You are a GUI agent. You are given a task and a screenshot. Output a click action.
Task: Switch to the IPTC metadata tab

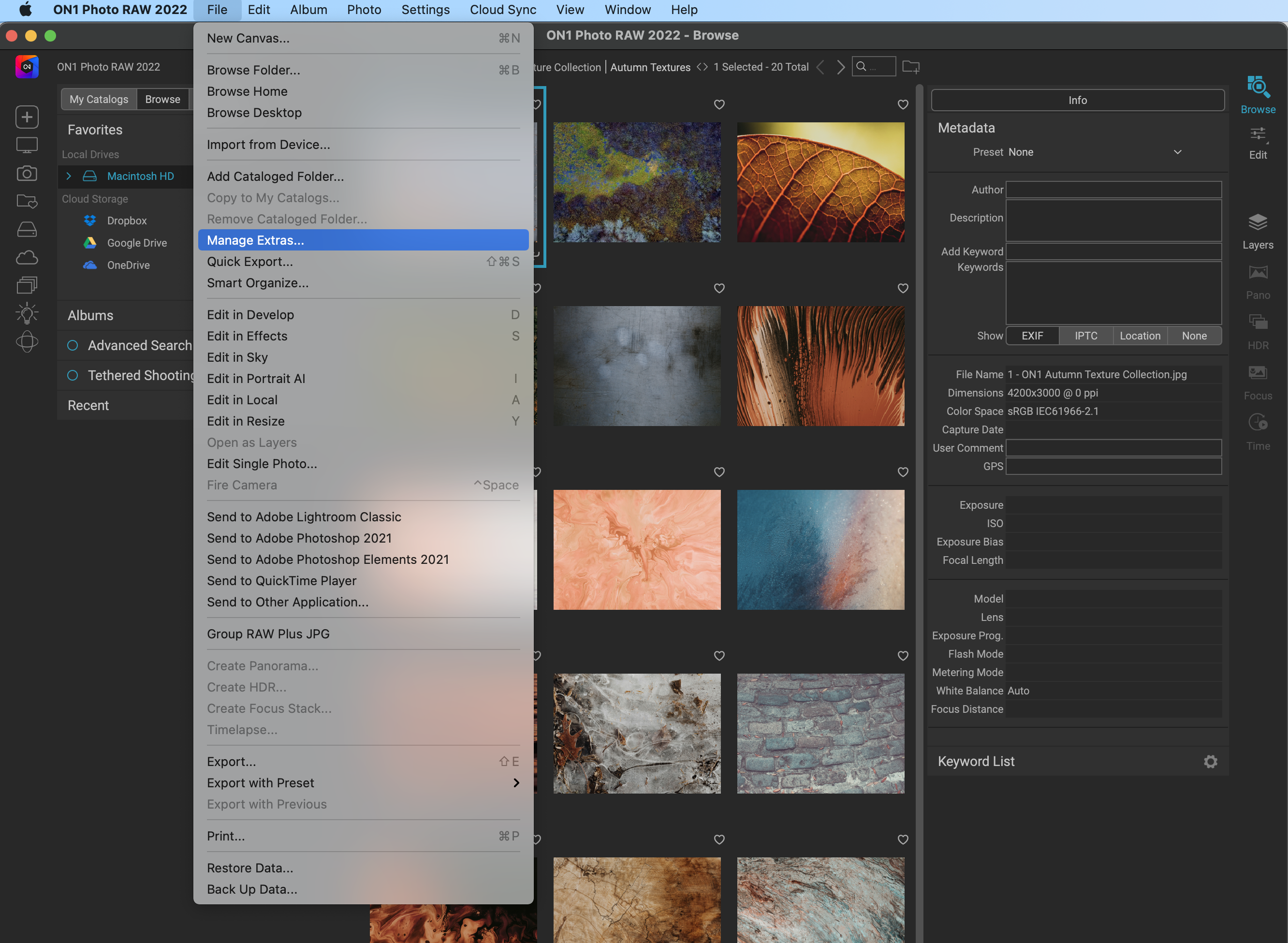pyautogui.click(x=1085, y=336)
